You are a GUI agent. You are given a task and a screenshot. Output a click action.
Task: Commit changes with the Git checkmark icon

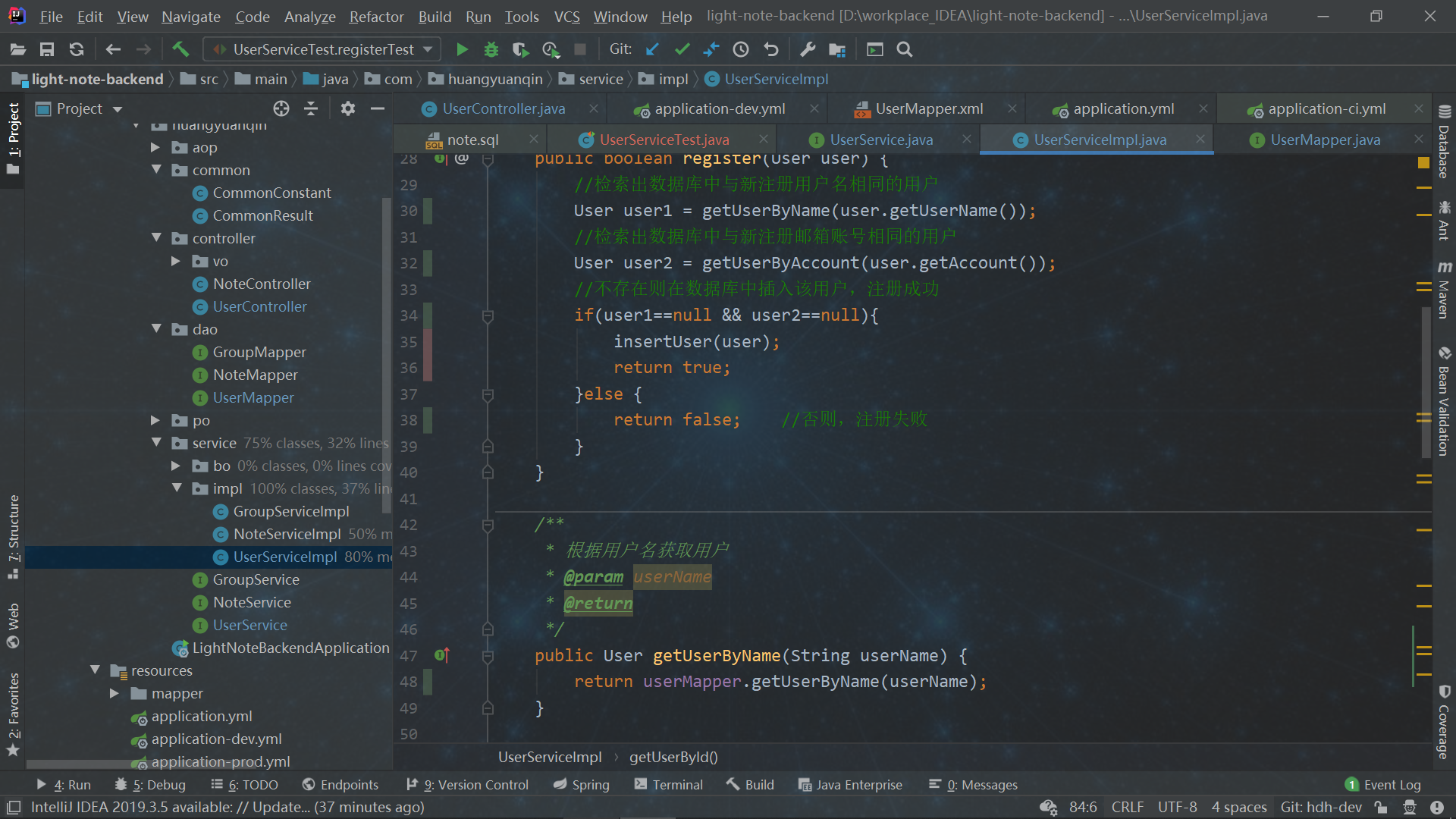[682, 49]
